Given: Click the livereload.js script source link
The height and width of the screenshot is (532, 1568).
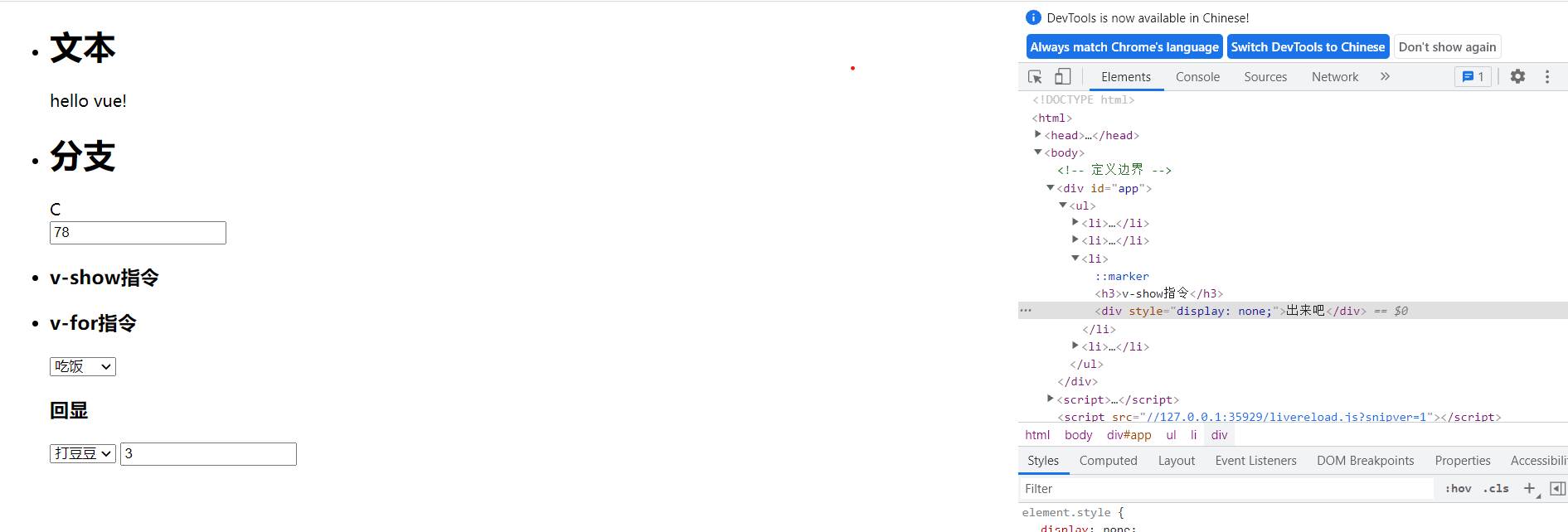Looking at the screenshot, I should (x=1286, y=417).
